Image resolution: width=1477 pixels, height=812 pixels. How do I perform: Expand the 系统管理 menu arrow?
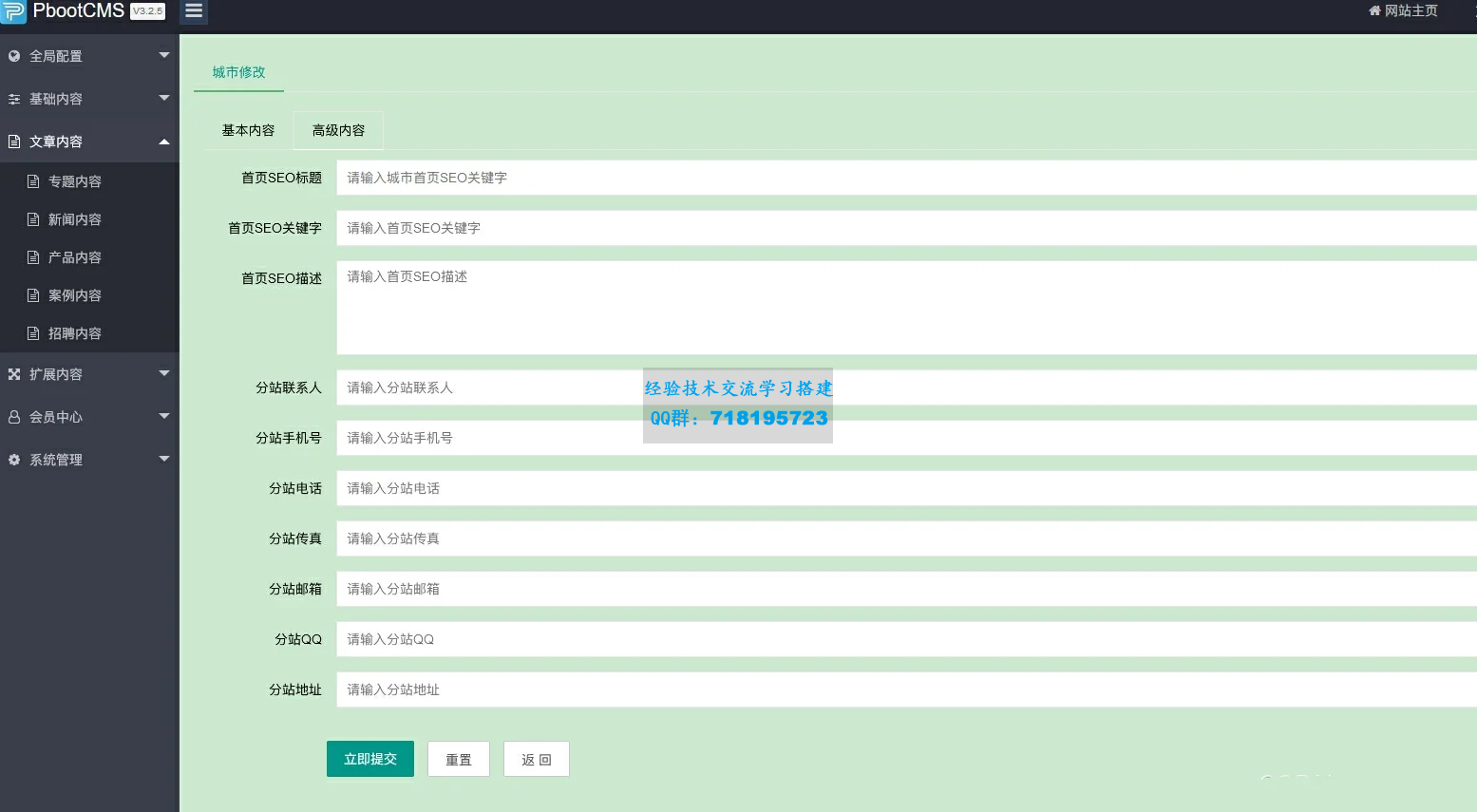(x=164, y=459)
